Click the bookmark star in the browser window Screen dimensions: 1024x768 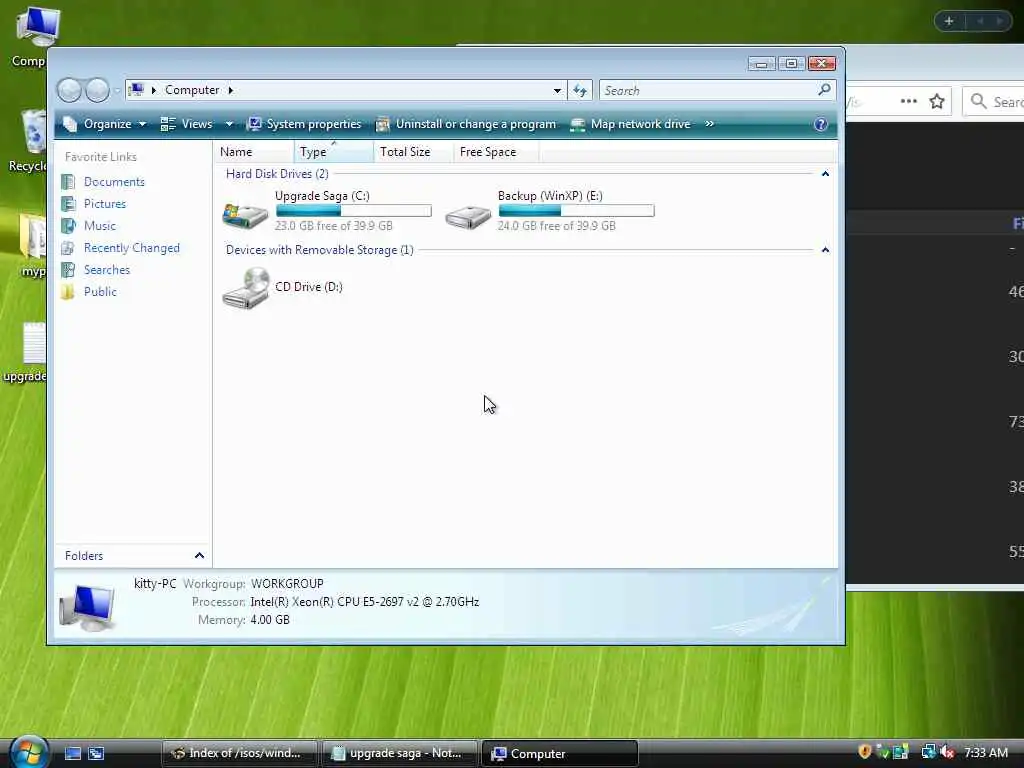tap(936, 101)
